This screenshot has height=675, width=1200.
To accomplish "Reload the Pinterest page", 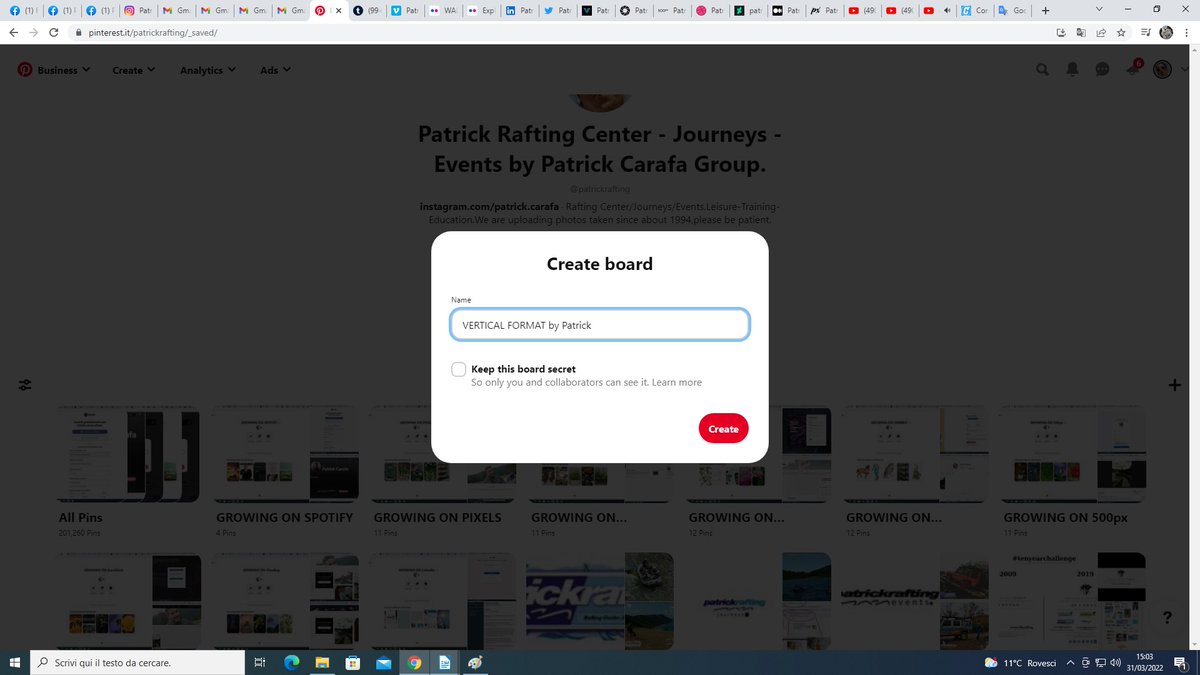I will [53, 32].
